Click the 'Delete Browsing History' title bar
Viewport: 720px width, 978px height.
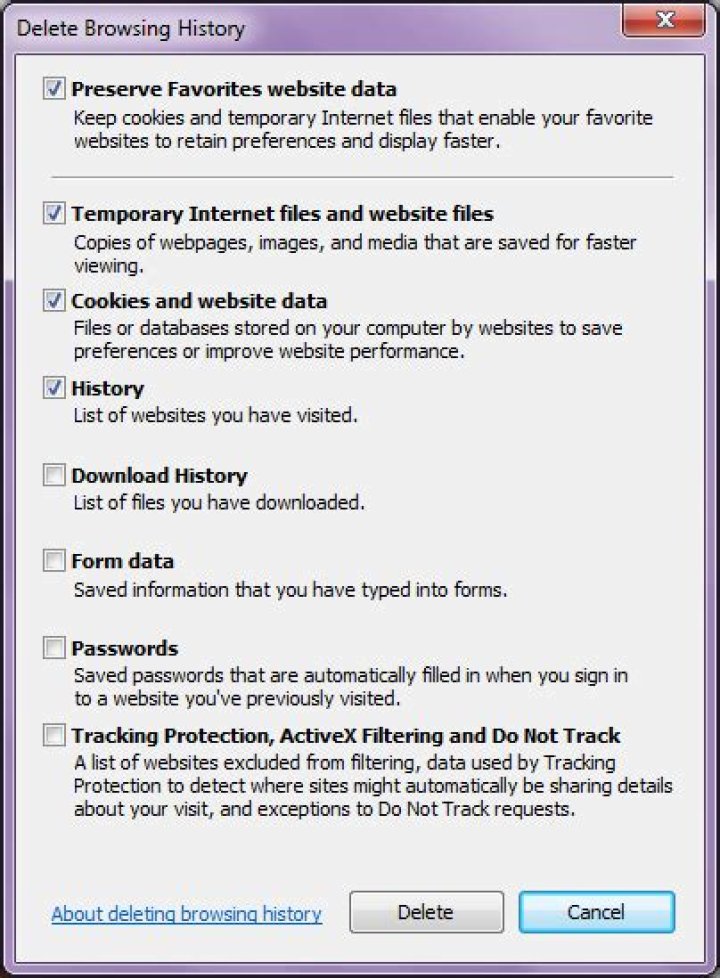(300, 28)
